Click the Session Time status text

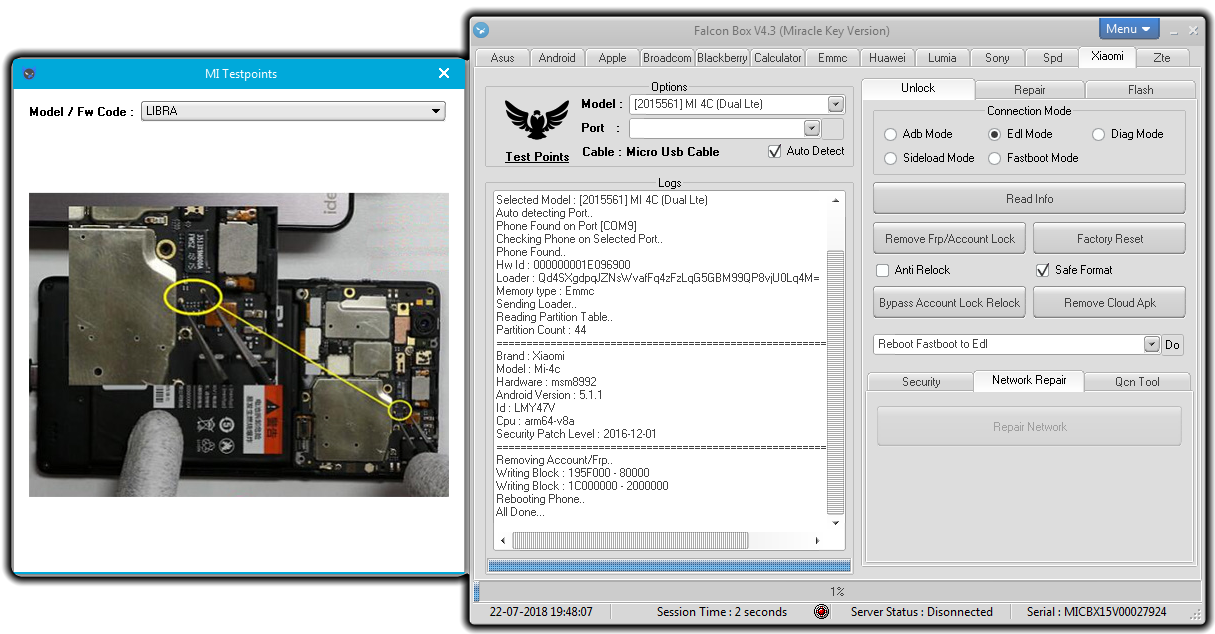pyautogui.click(x=721, y=612)
